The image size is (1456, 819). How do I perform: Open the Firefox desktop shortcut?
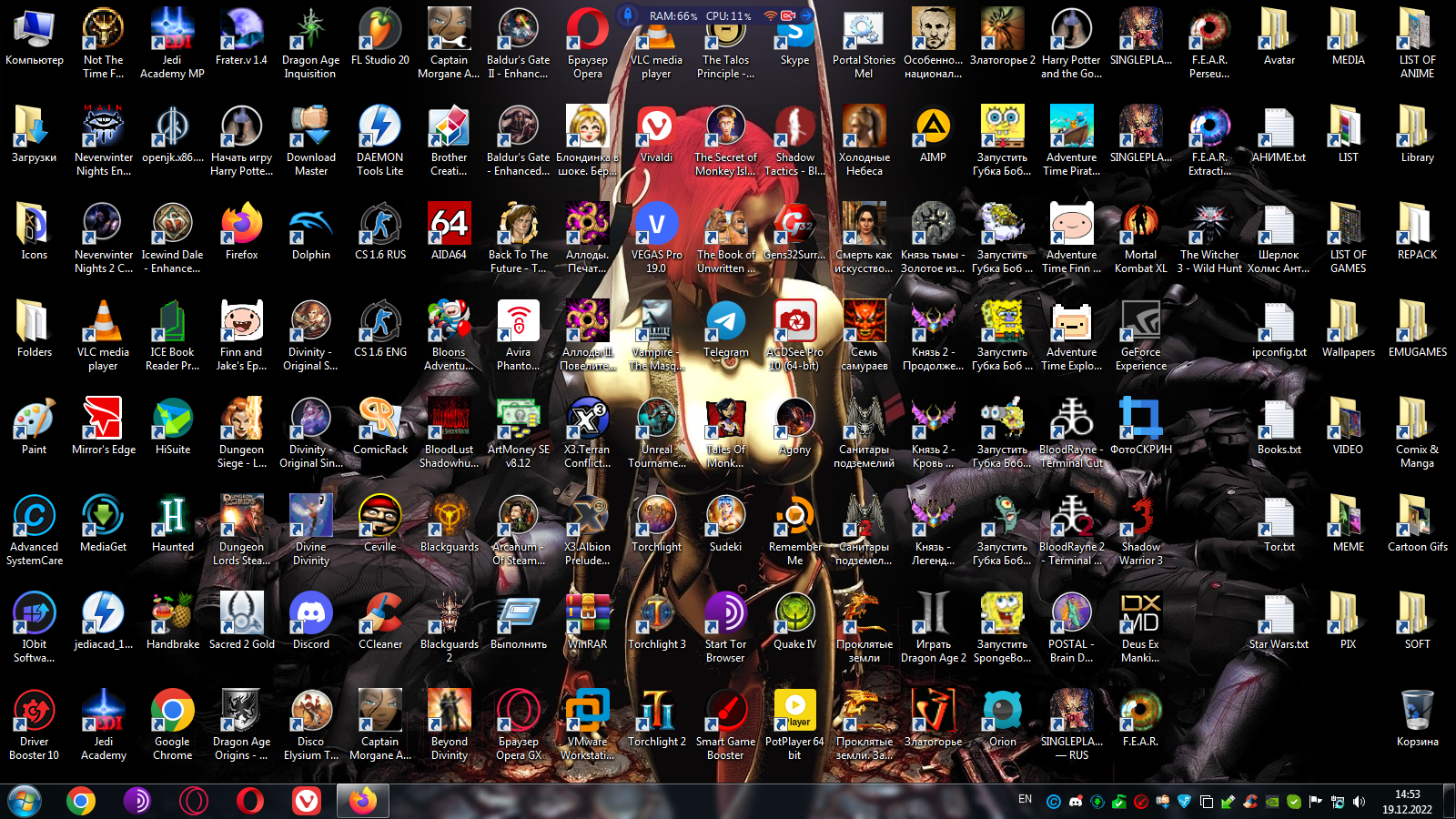point(242,231)
